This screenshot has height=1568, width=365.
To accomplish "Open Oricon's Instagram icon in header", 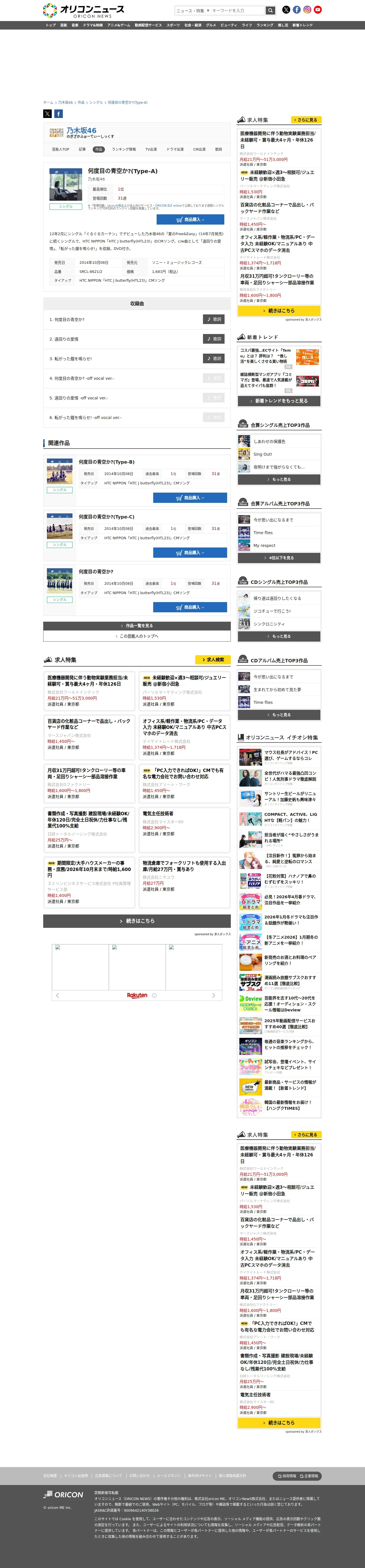I will pyautogui.click(x=307, y=10).
